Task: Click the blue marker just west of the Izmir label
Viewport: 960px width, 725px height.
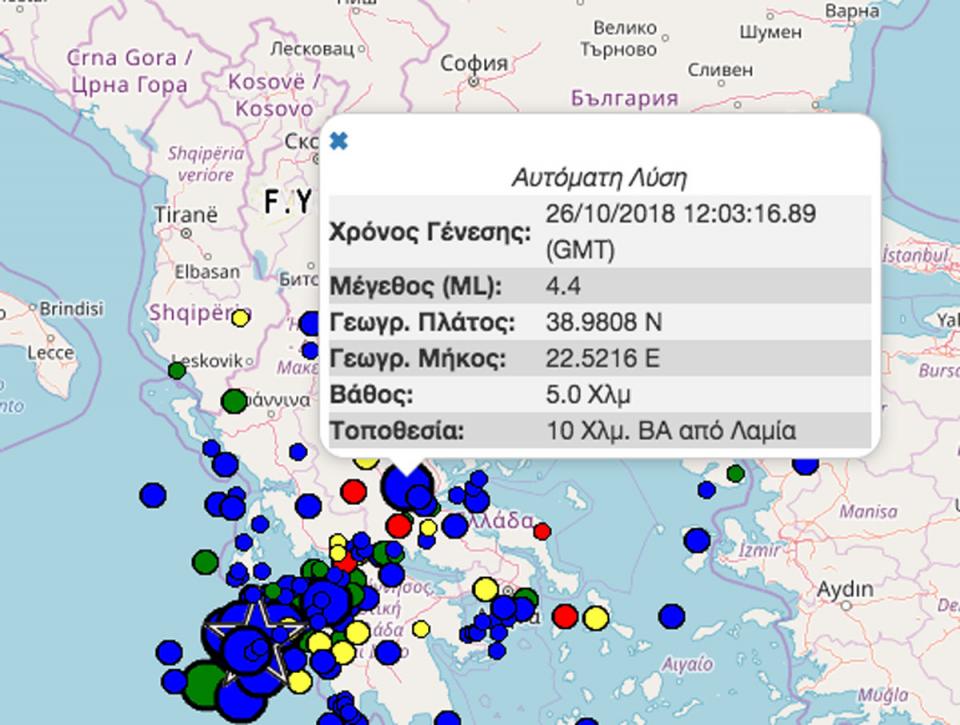Action: (x=697, y=541)
